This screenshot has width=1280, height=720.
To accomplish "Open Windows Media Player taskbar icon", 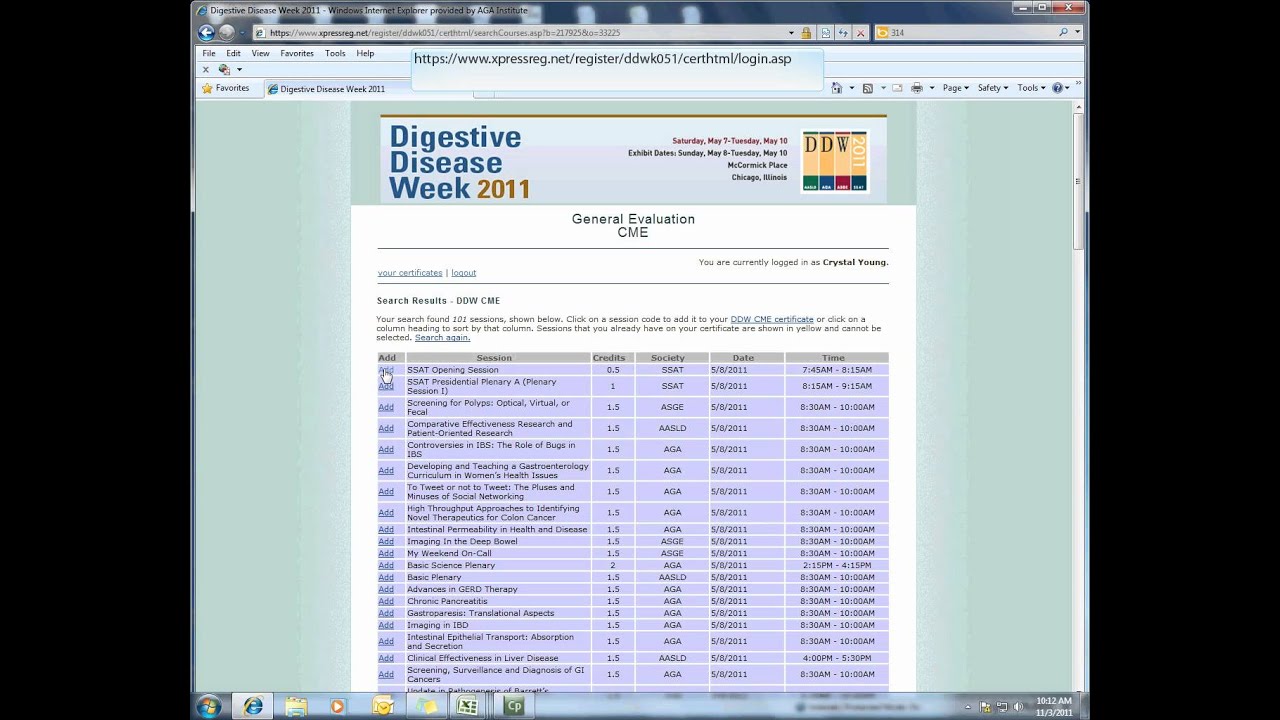I will tap(337, 706).
